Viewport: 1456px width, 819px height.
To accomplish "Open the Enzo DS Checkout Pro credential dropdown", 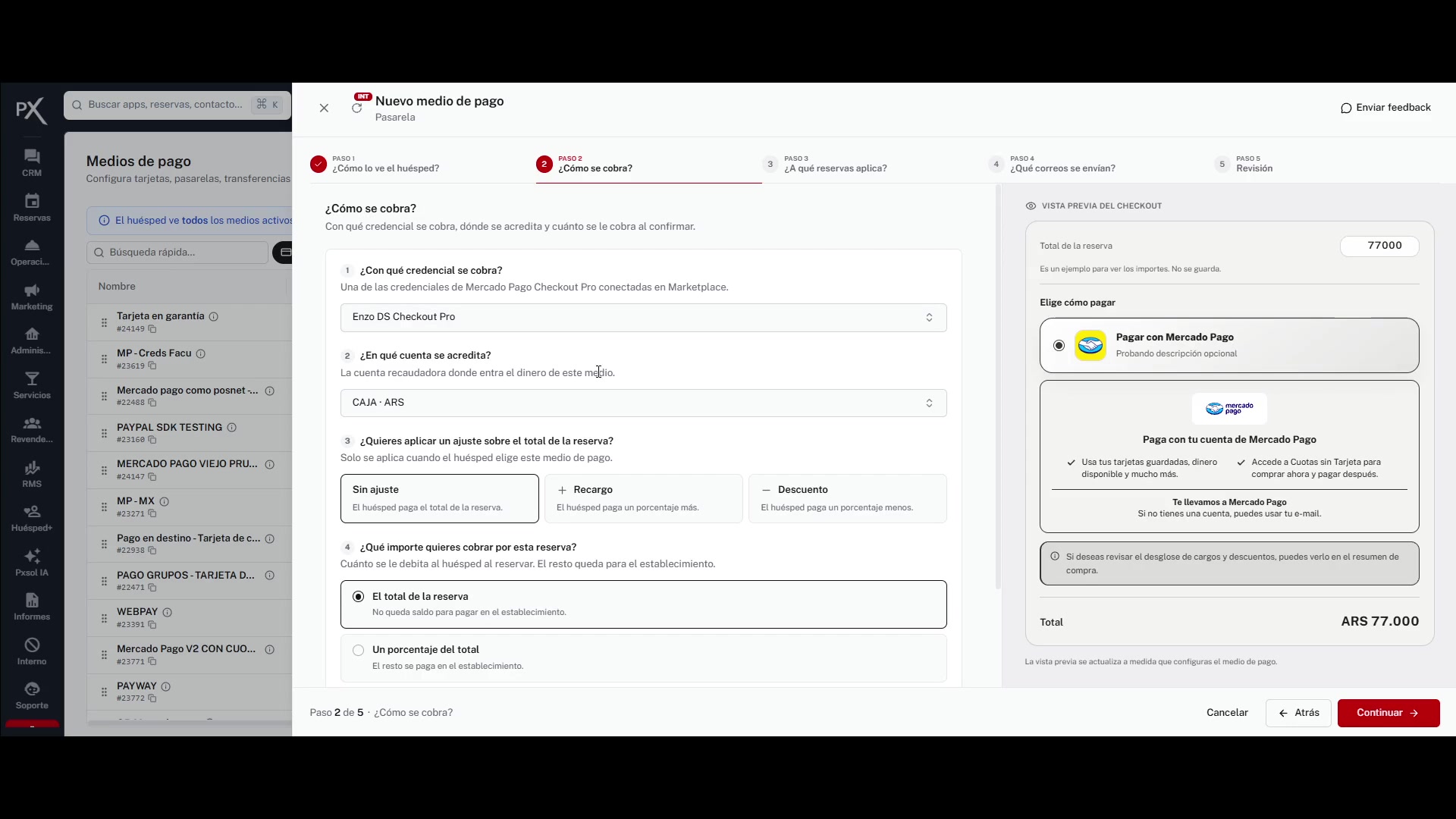I will coord(643,317).
